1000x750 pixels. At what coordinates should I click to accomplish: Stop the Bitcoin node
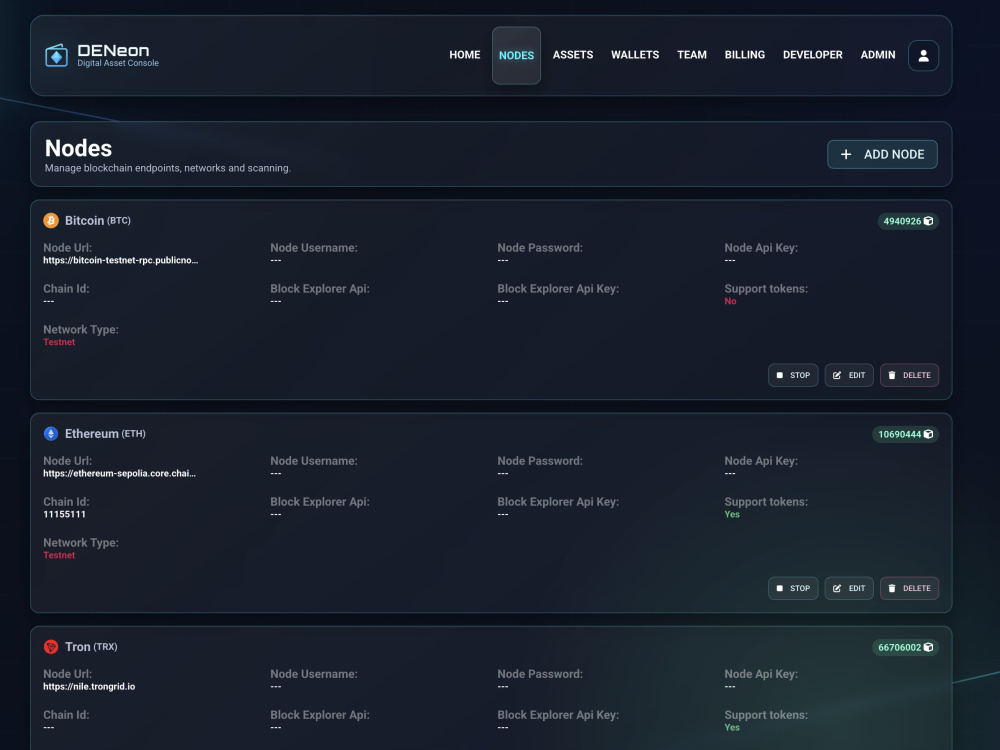[793, 376]
